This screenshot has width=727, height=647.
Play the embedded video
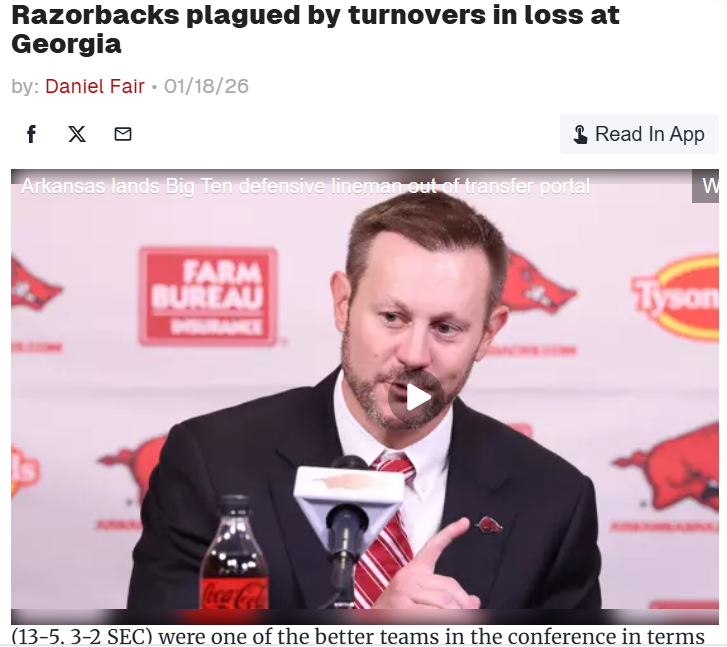(416, 397)
